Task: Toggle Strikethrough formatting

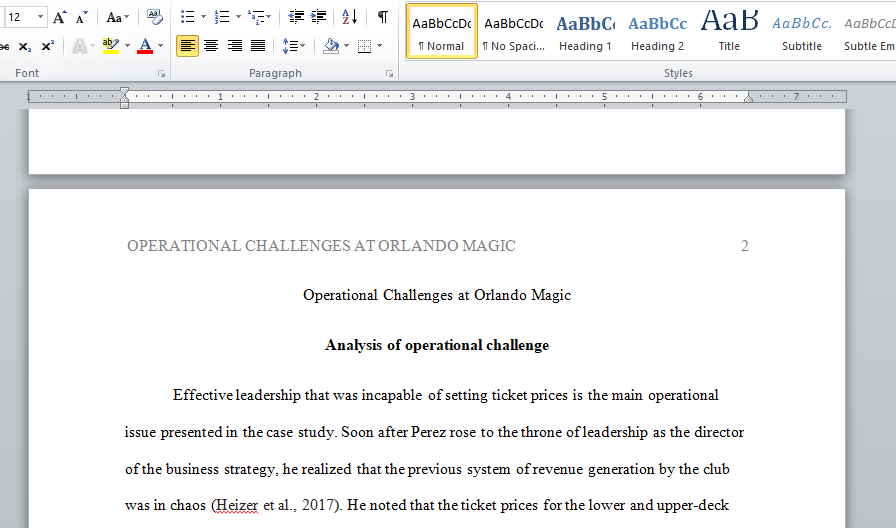Action: (5, 46)
